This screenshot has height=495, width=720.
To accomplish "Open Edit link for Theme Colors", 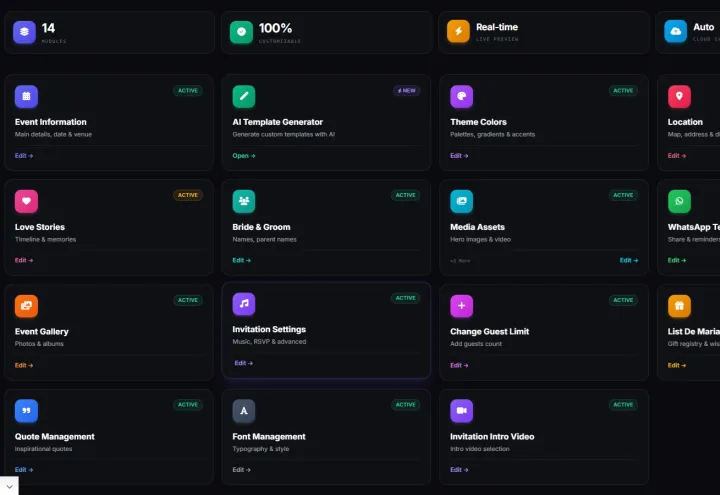I will 459,156.
